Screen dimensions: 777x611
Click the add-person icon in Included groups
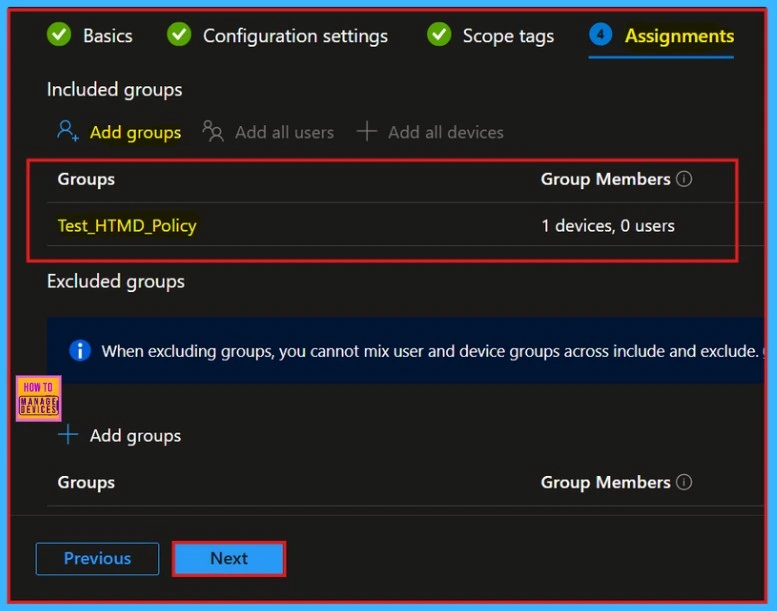point(67,131)
